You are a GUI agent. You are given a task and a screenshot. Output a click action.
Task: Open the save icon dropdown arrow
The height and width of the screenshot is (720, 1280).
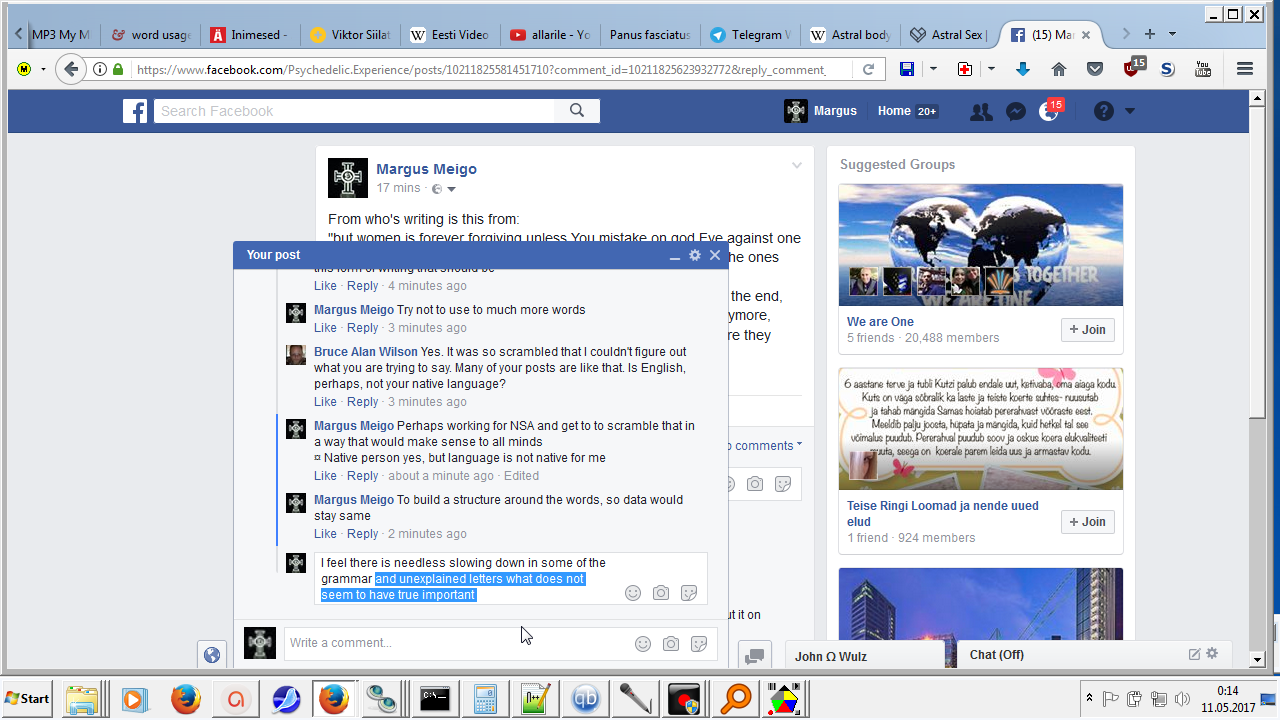click(x=934, y=69)
